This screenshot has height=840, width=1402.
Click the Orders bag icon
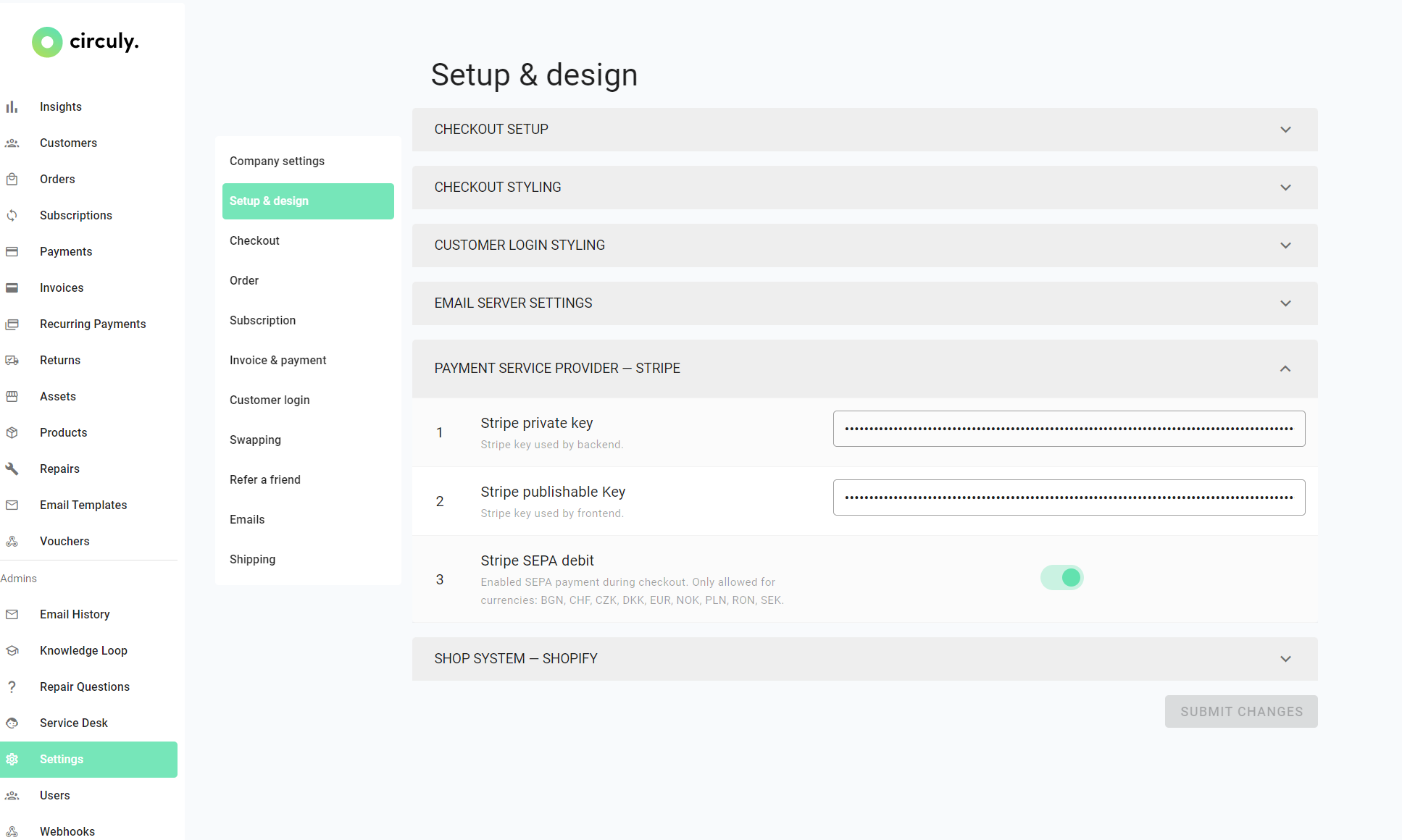tap(12, 180)
